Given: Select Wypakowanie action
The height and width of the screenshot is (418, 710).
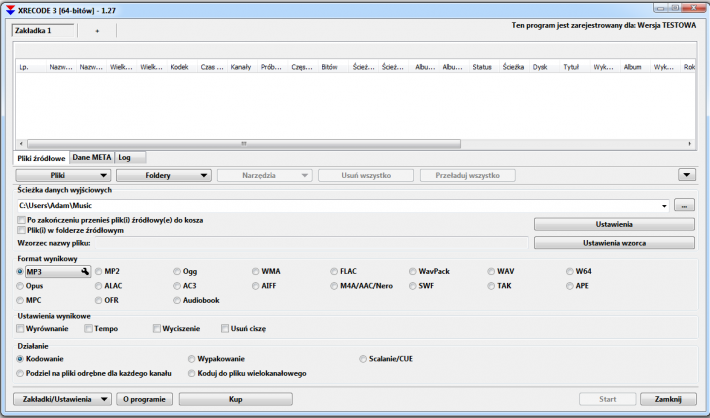Looking at the screenshot, I should pyautogui.click(x=191, y=359).
